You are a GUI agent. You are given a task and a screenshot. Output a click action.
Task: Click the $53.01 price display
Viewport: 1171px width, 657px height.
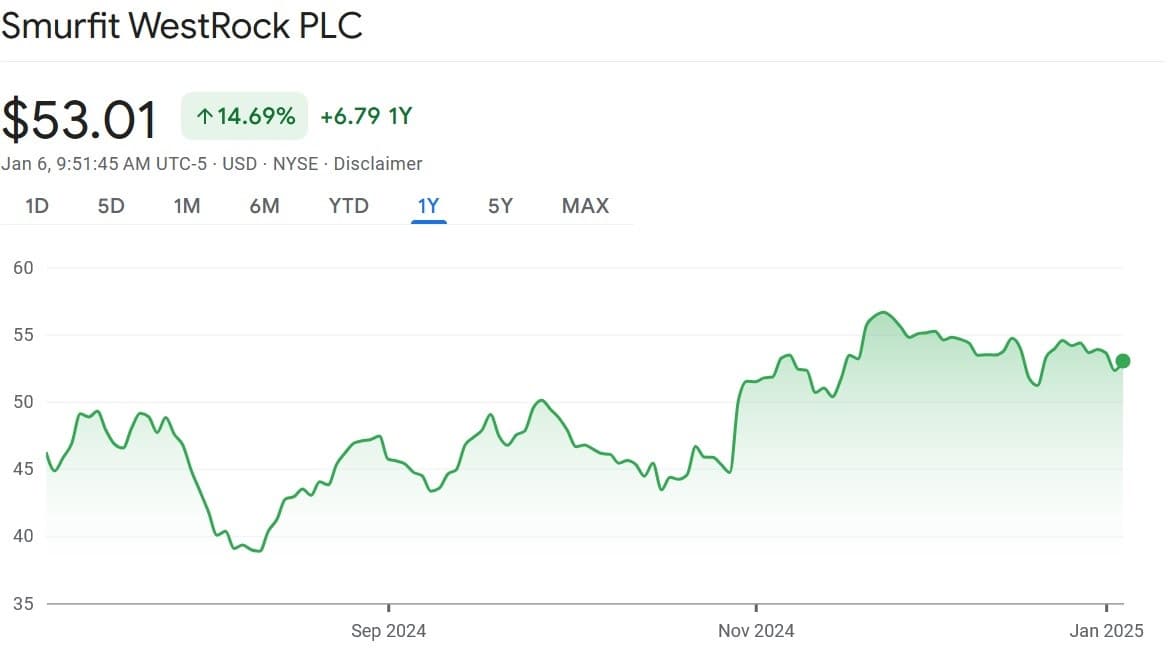(80, 116)
